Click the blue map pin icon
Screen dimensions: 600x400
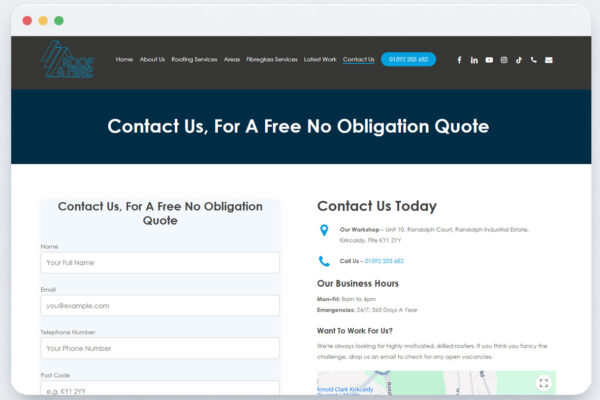click(x=324, y=231)
